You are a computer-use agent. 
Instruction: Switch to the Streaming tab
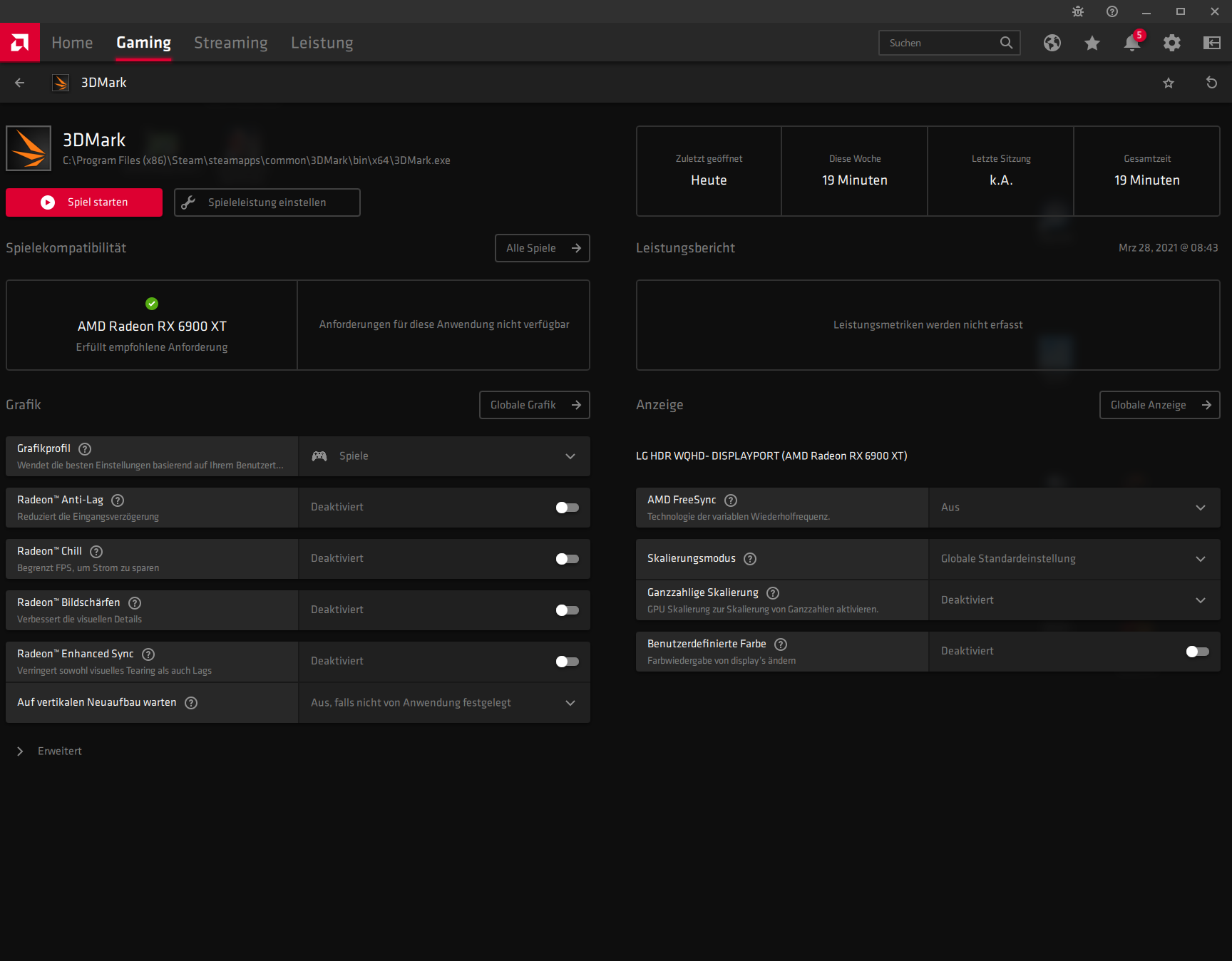click(231, 43)
